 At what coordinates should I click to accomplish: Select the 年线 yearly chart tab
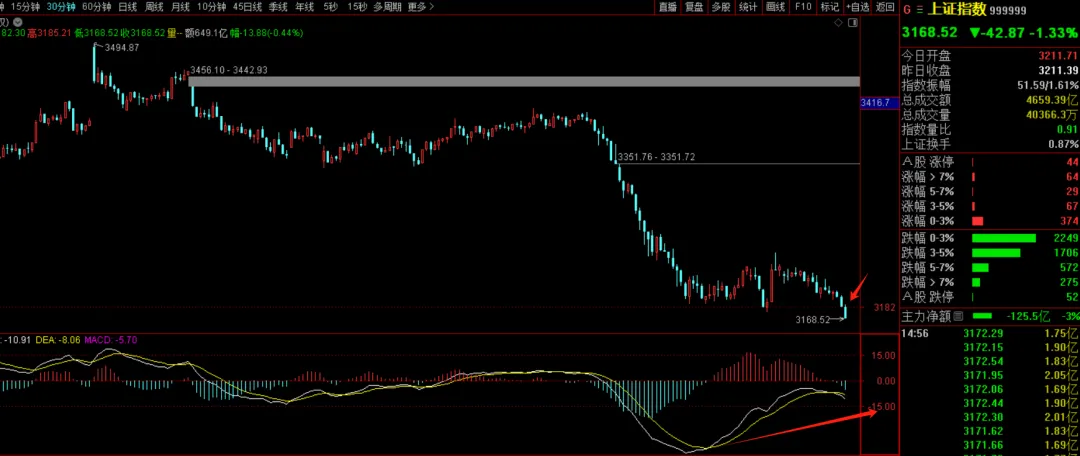[304, 7]
